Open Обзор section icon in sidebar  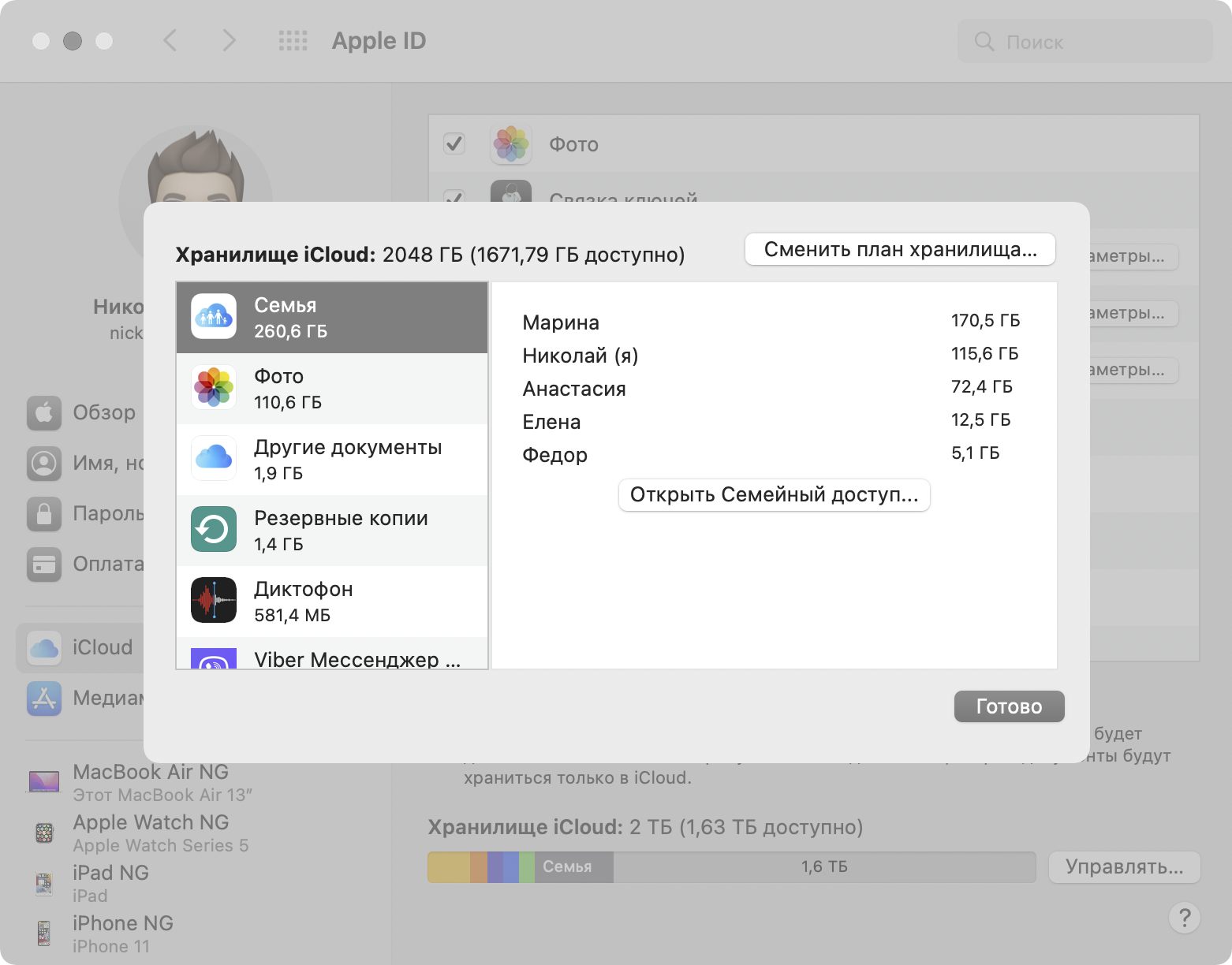click(x=44, y=412)
